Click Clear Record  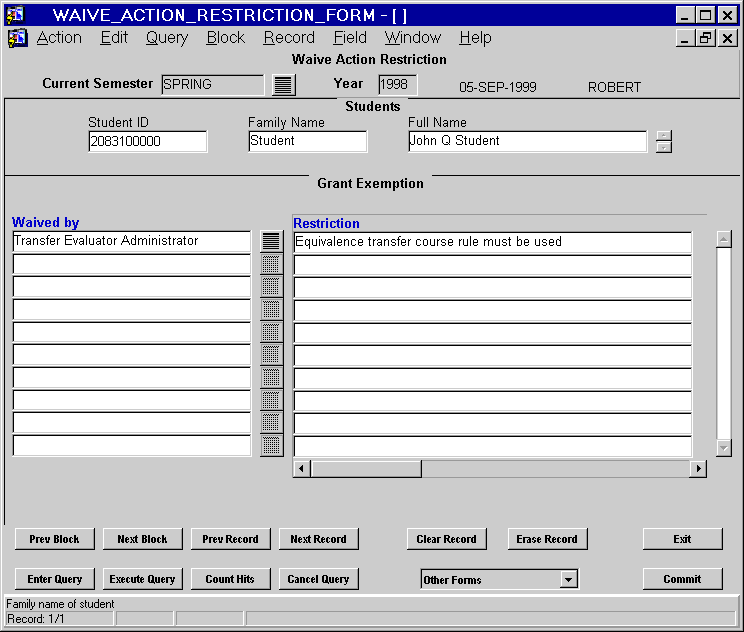pyautogui.click(x=446, y=539)
